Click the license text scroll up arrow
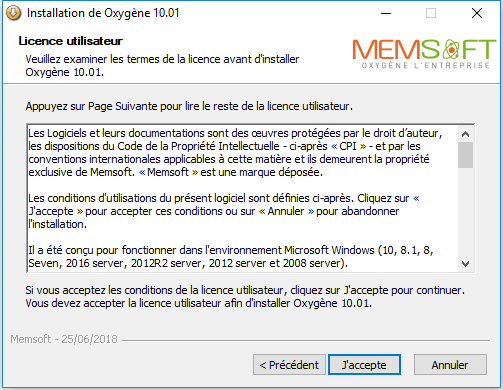Viewport: 503px width, 390px height. pos(465,134)
